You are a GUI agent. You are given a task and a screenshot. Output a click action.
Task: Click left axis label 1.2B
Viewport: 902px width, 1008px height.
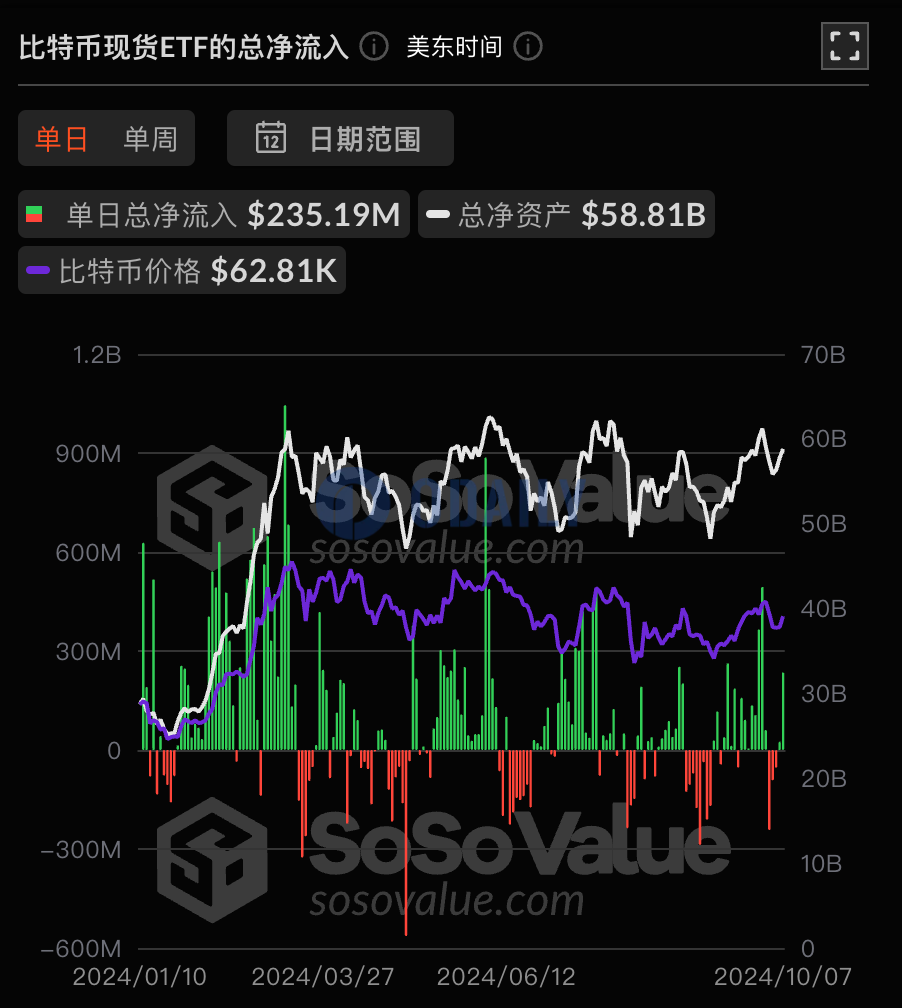click(96, 355)
